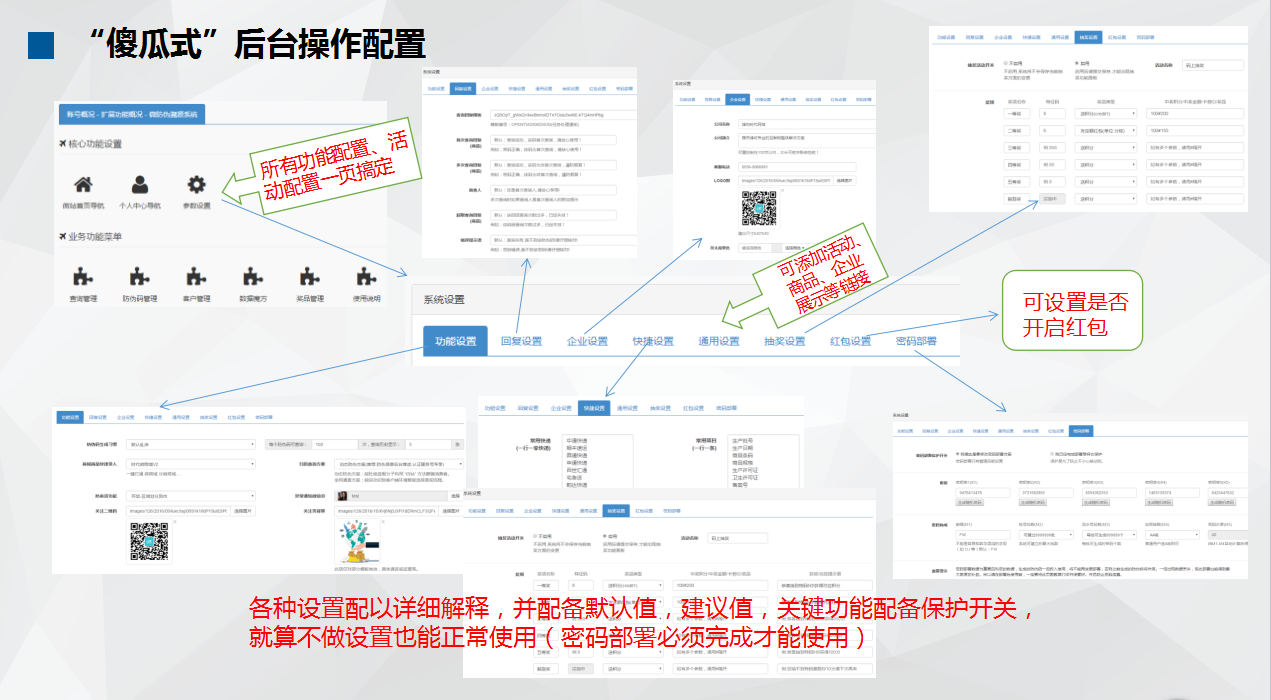
Task: Open the 防伪码管理 puzzle icon
Action: coord(139,277)
